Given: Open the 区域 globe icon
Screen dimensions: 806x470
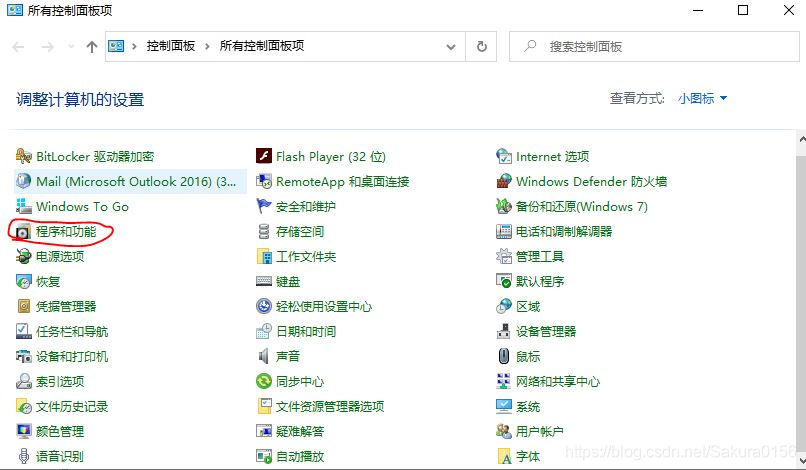Looking at the screenshot, I should click(504, 306).
